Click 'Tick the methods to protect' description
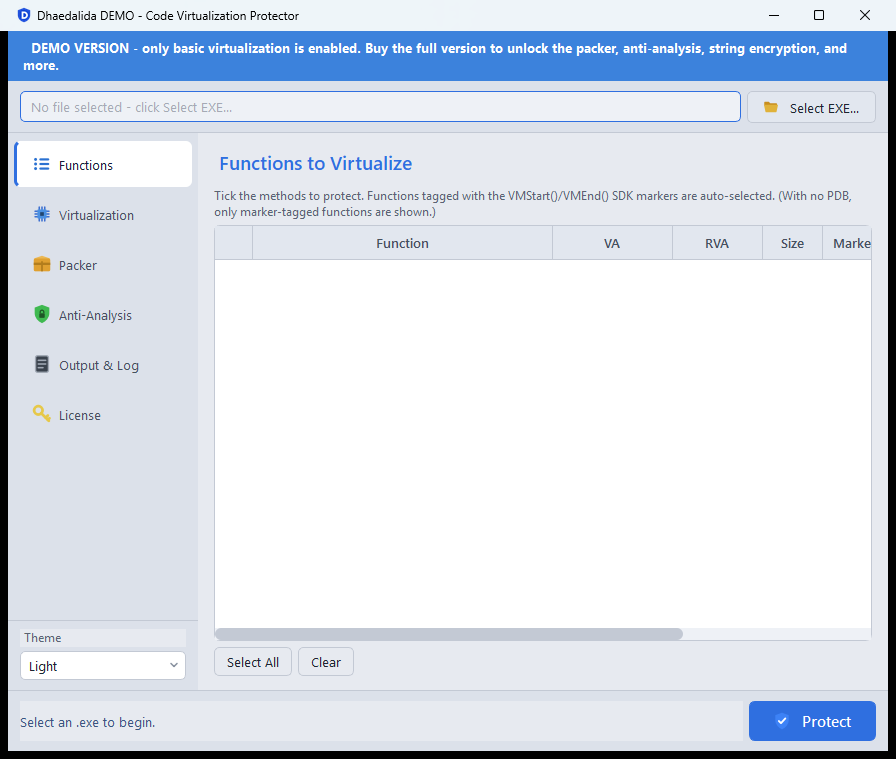896x759 pixels. (533, 204)
